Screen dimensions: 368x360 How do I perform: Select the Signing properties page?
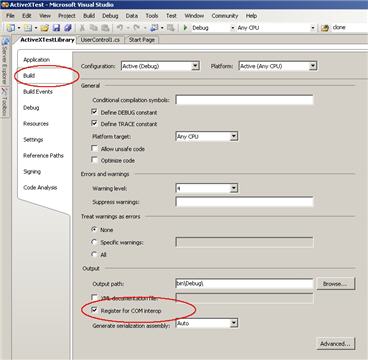32,172
